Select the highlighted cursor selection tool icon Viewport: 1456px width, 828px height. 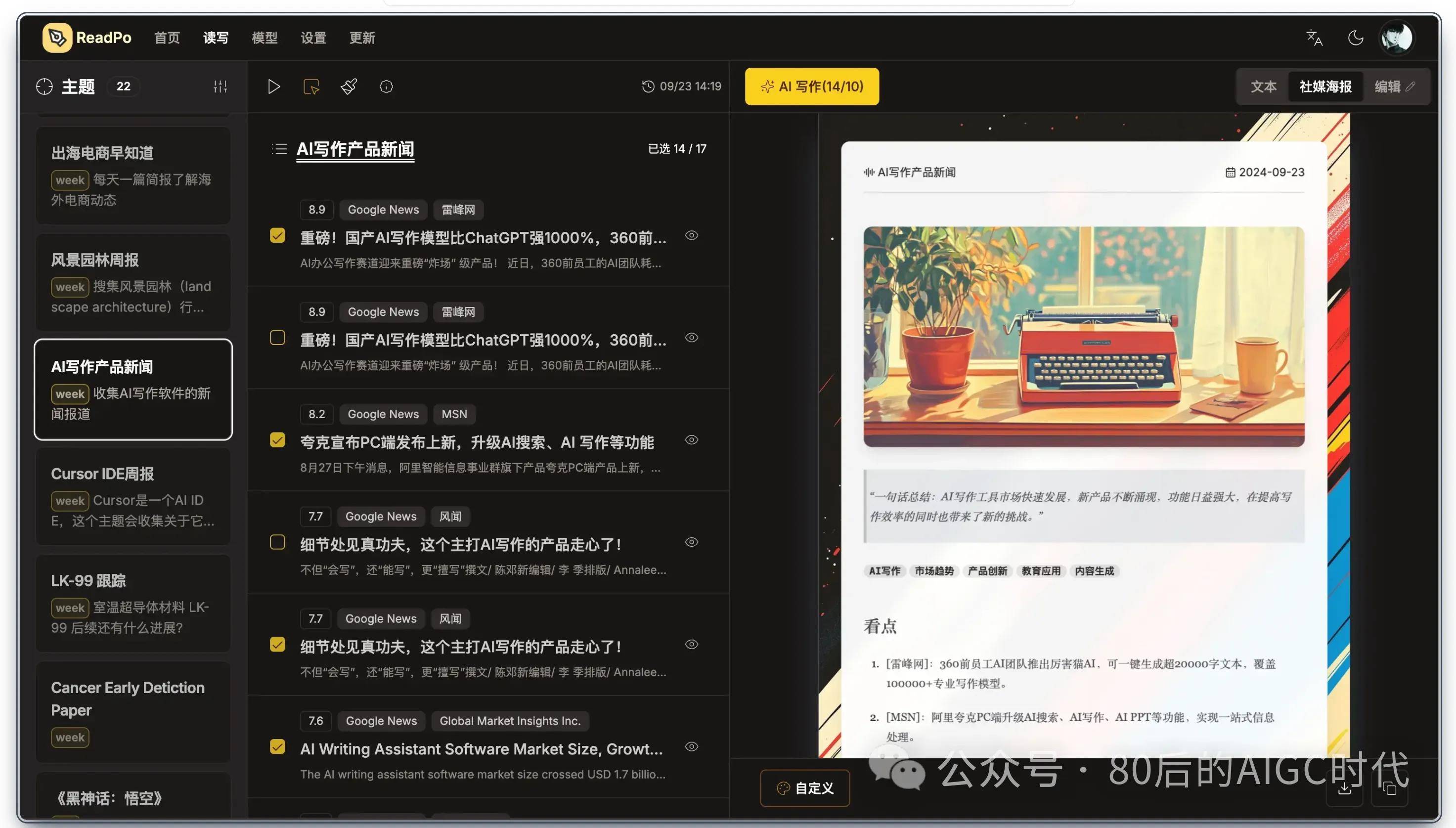(311, 87)
